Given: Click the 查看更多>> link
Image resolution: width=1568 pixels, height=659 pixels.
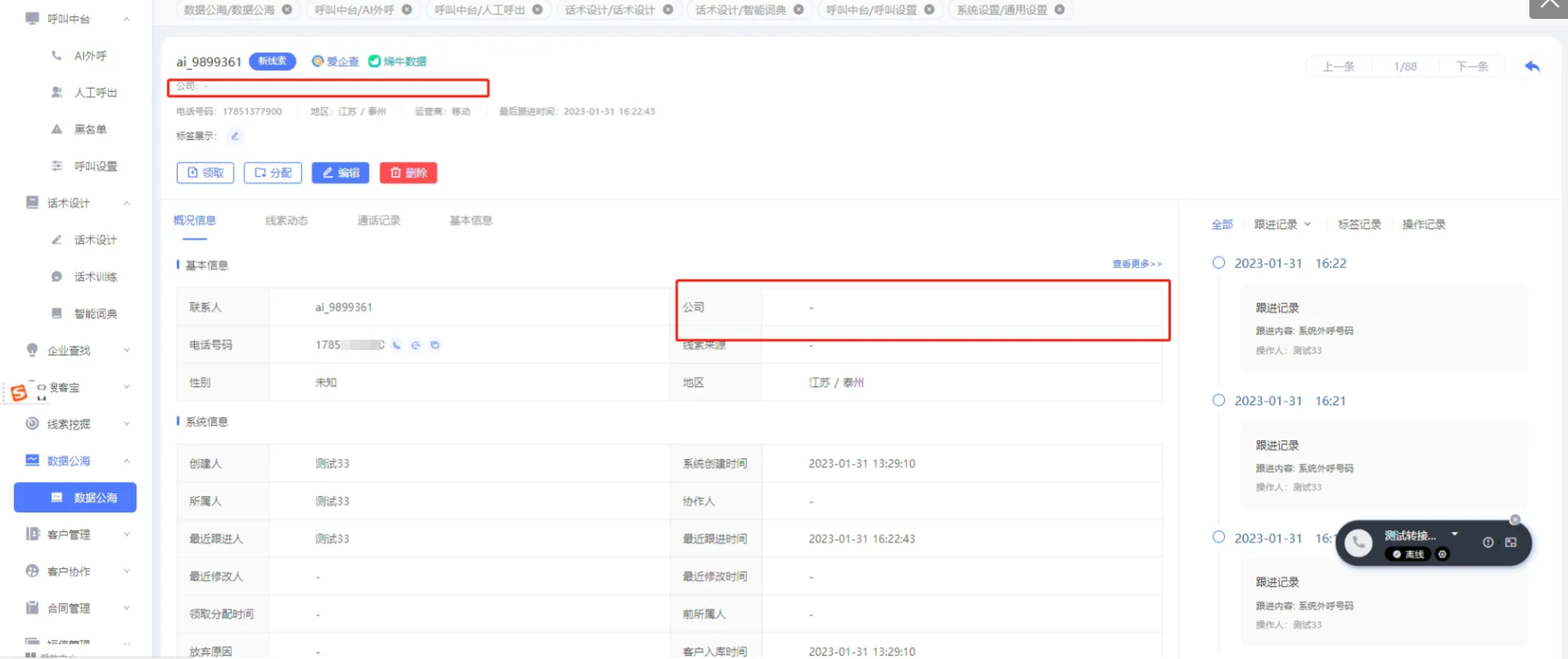Looking at the screenshot, I should pyautogui.click(x=1137, y=263).
